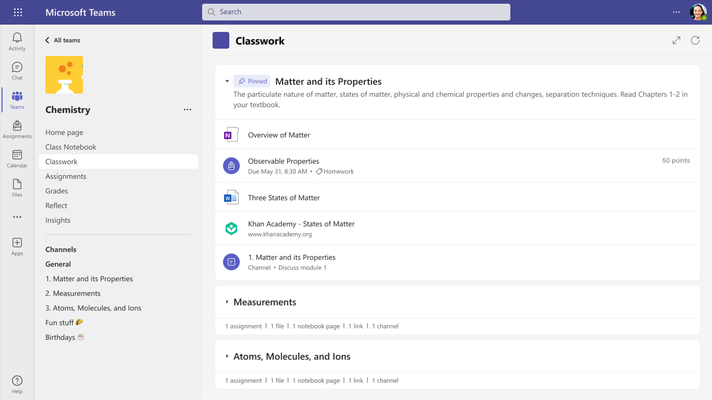Click the Matter and its Properties module heading
Image resolution: width=712 pixels, height=400 pixels.
click(328, 81)
